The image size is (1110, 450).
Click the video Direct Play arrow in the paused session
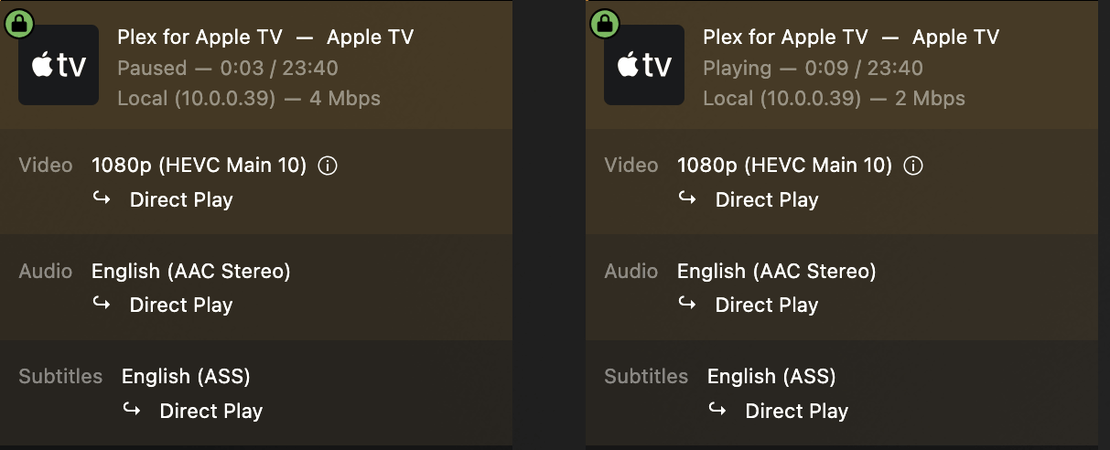coord(102,198)
